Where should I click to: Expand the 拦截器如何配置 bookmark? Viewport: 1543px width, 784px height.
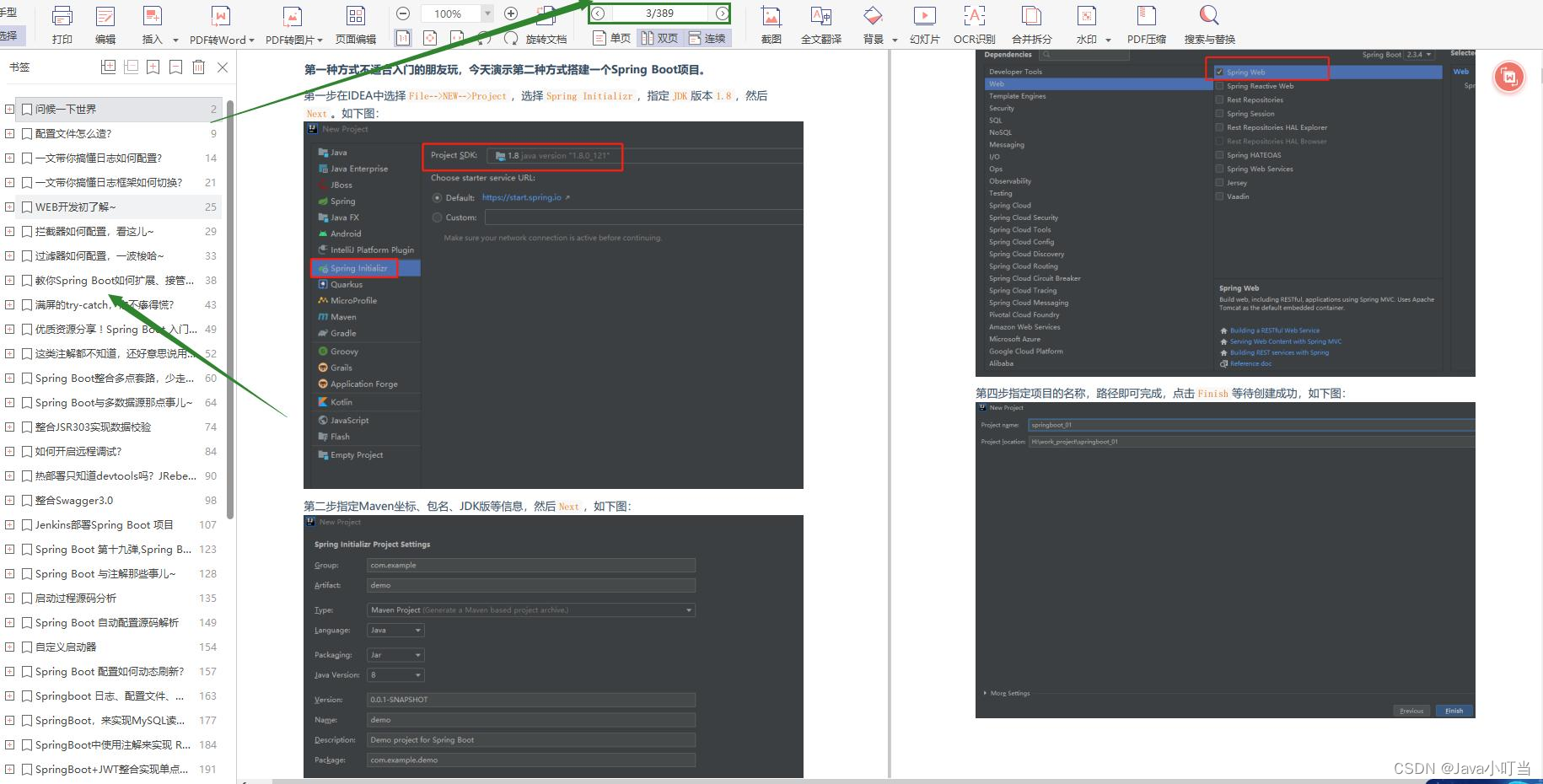(x=9, y=231)
